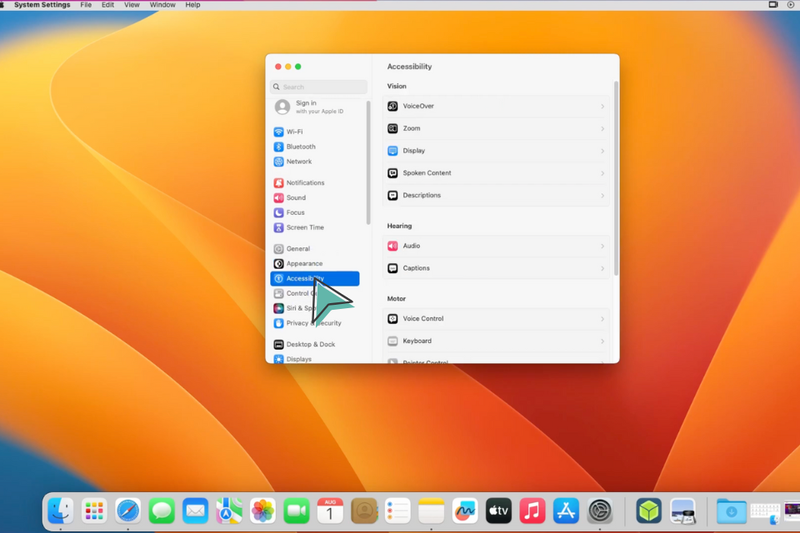Screen dimensions: 800x533
Task: Click the Network globe icon in the sidebar
Action: [279, 162]
